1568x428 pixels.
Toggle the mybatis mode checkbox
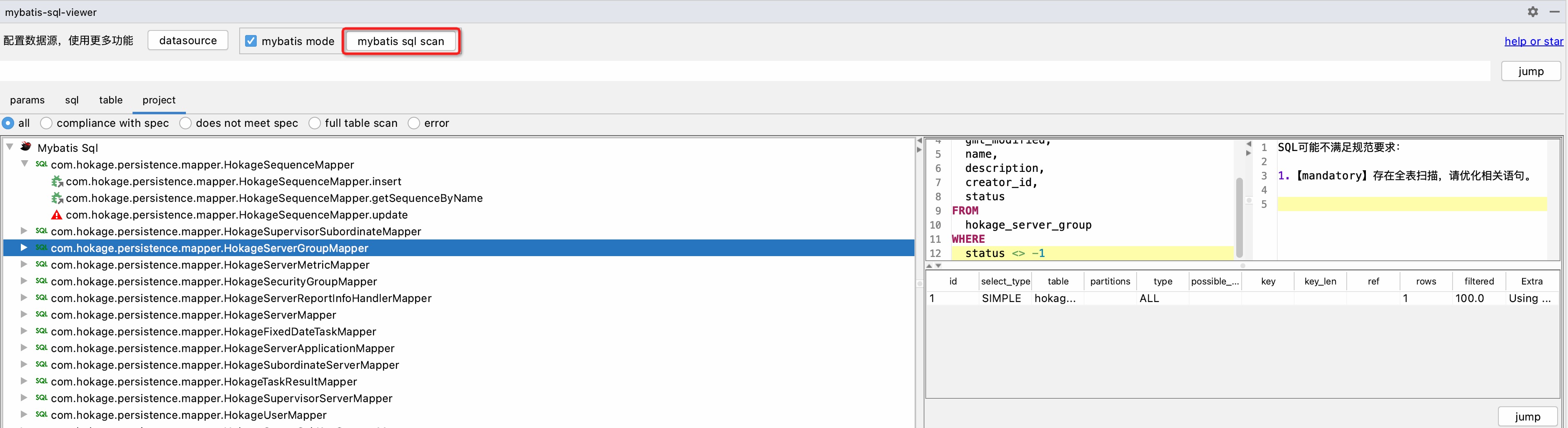point(251,41)
